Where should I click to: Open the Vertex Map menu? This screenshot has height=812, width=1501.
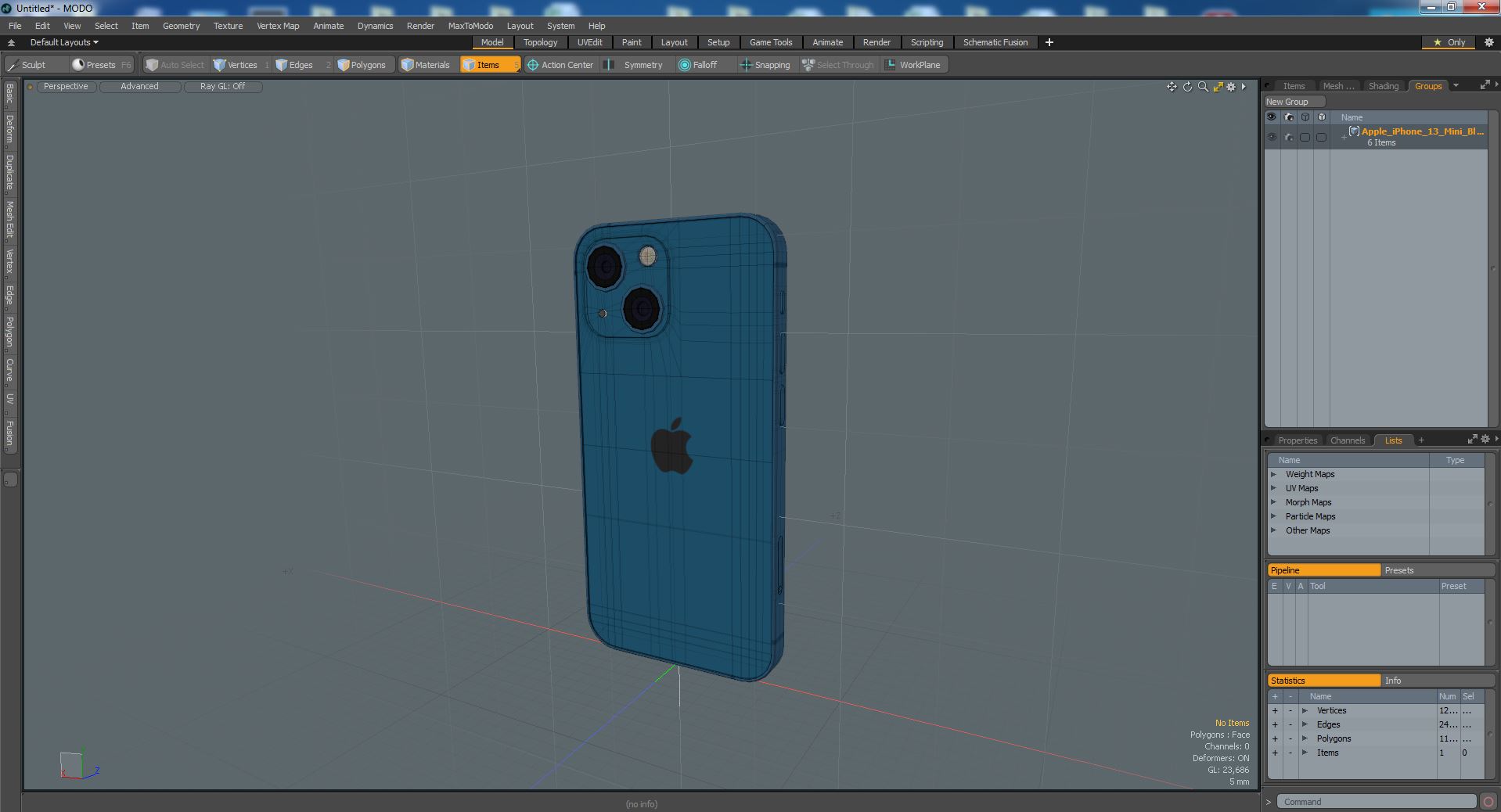point(278,26)
